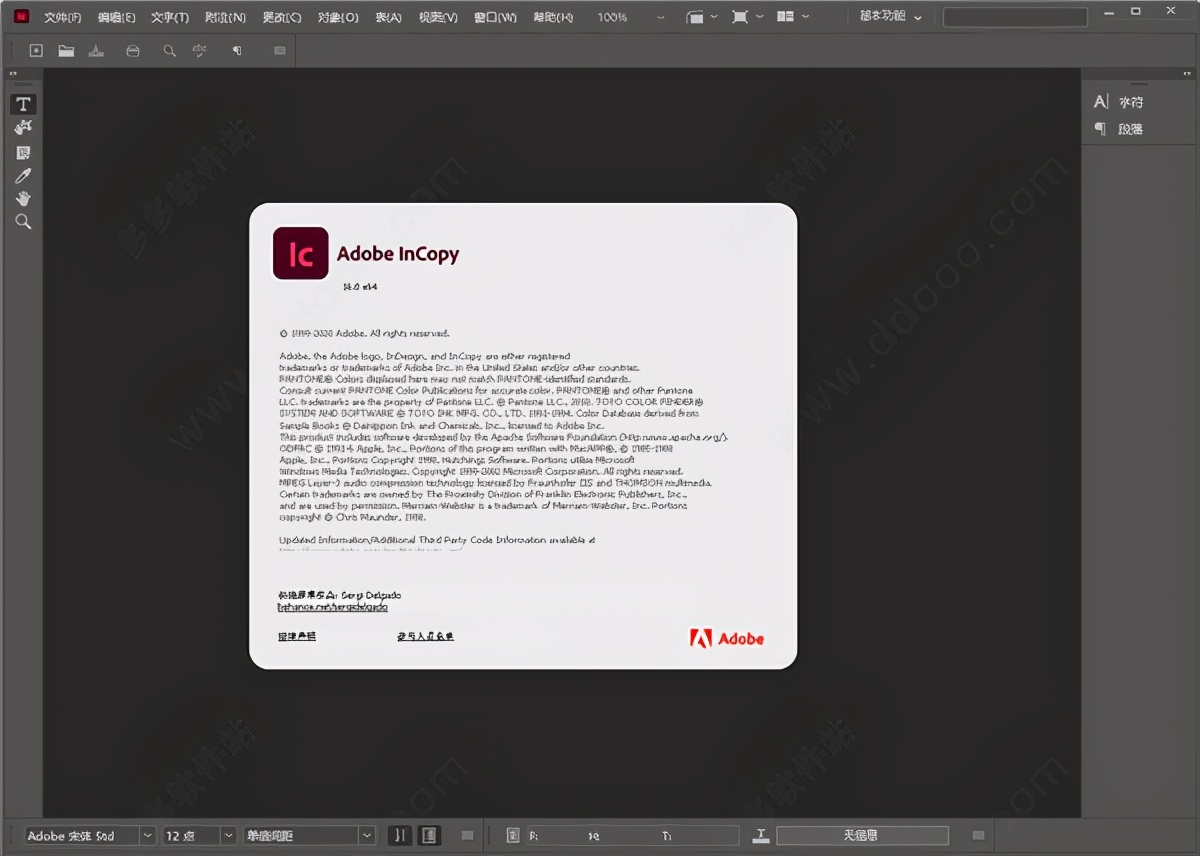Toggle hidden characters pilcrow icon in top toolbar
The height and width of the screenshot is (856, 1200).
click(237, 50)
